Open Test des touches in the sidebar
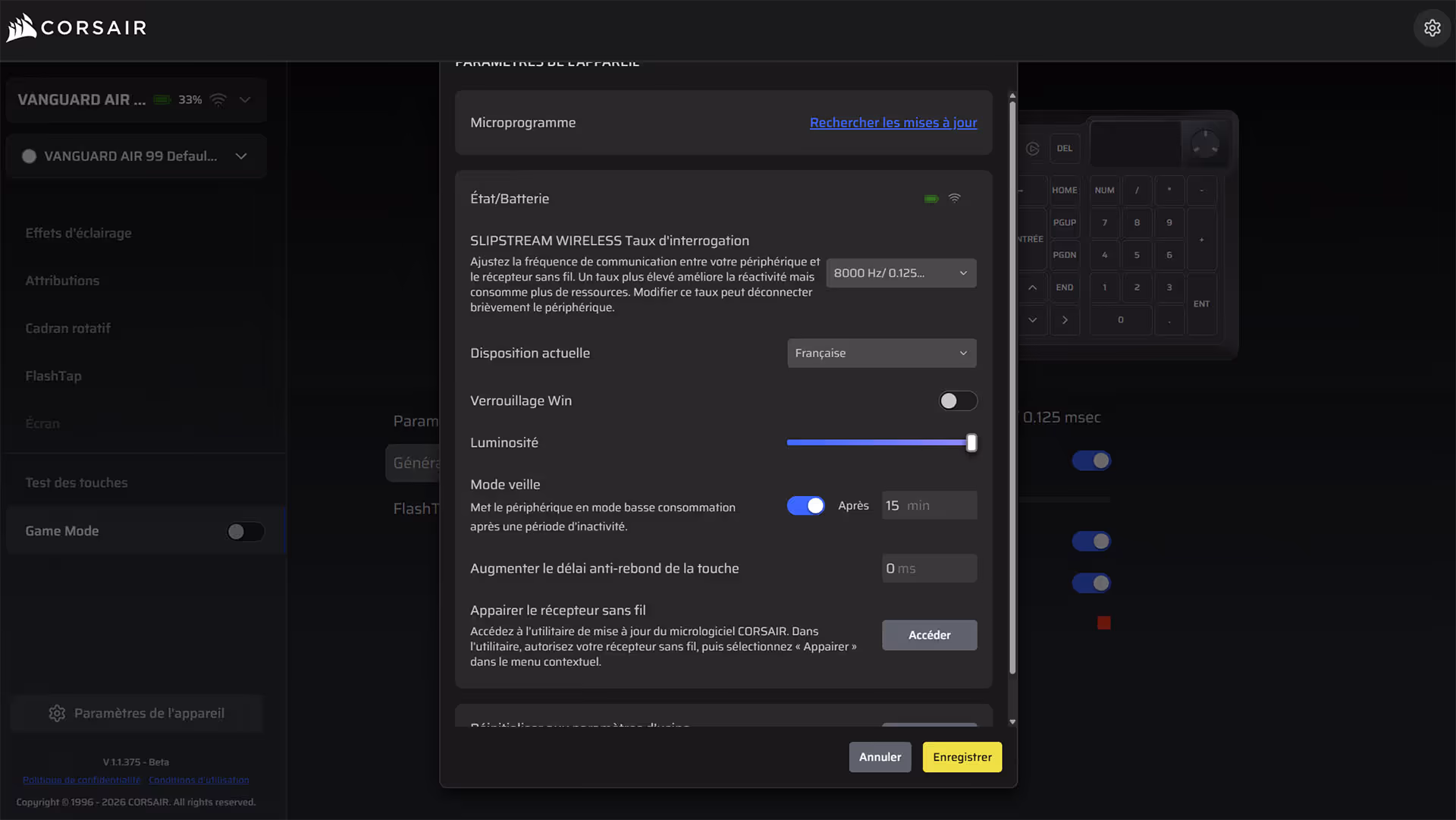 pyautogui.click(x=77, y=482)
